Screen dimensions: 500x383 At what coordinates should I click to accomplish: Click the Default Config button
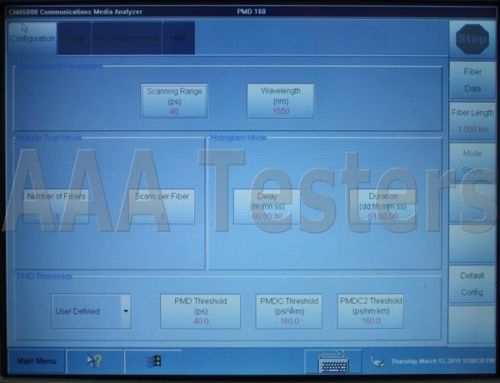472,284
